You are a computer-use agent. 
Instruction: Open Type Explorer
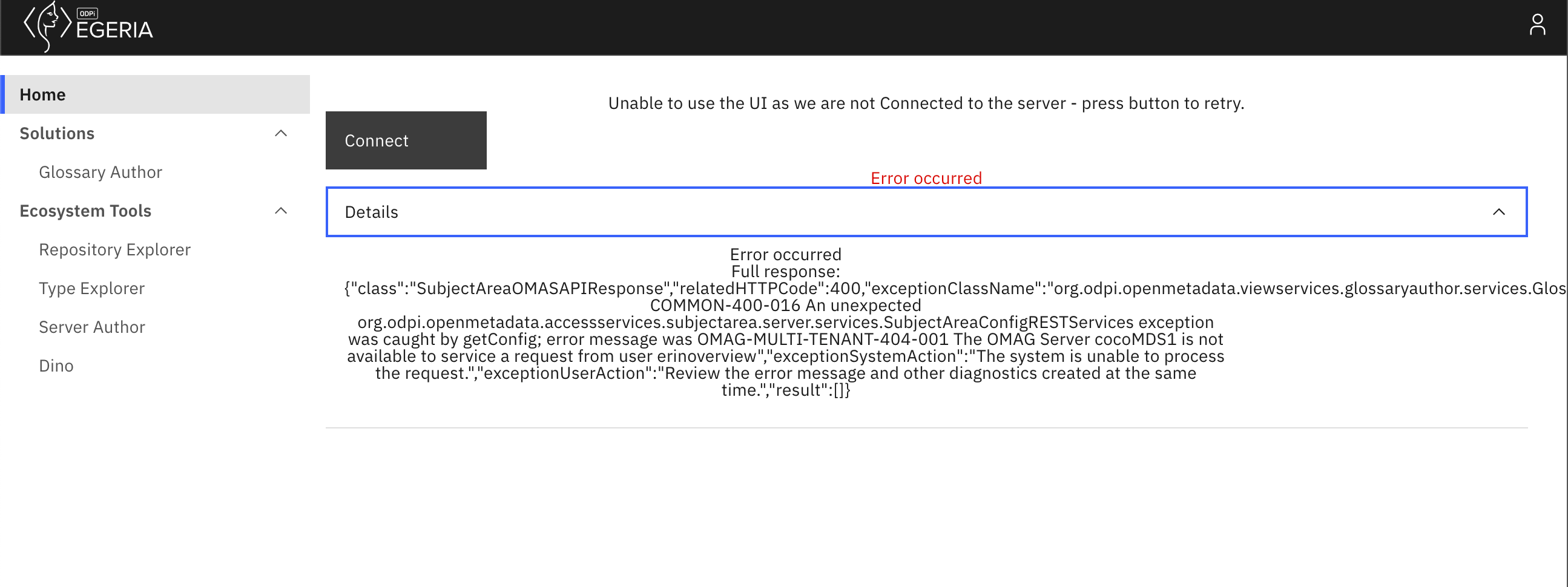click(x=92, y=287)
